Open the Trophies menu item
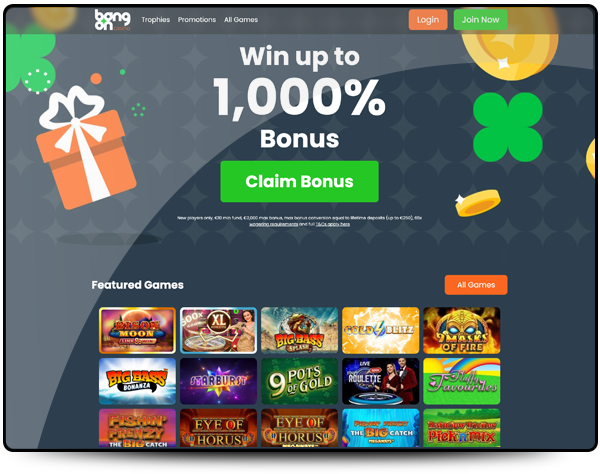 (155, 20)
